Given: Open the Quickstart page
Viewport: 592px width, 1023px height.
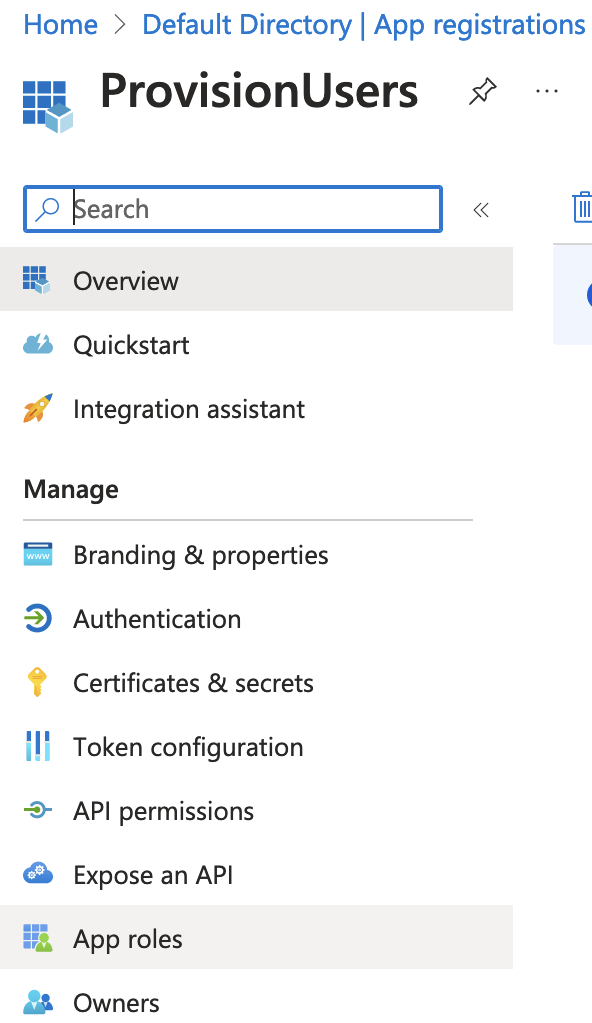Looking at the screenshot, I should point(257,344).
